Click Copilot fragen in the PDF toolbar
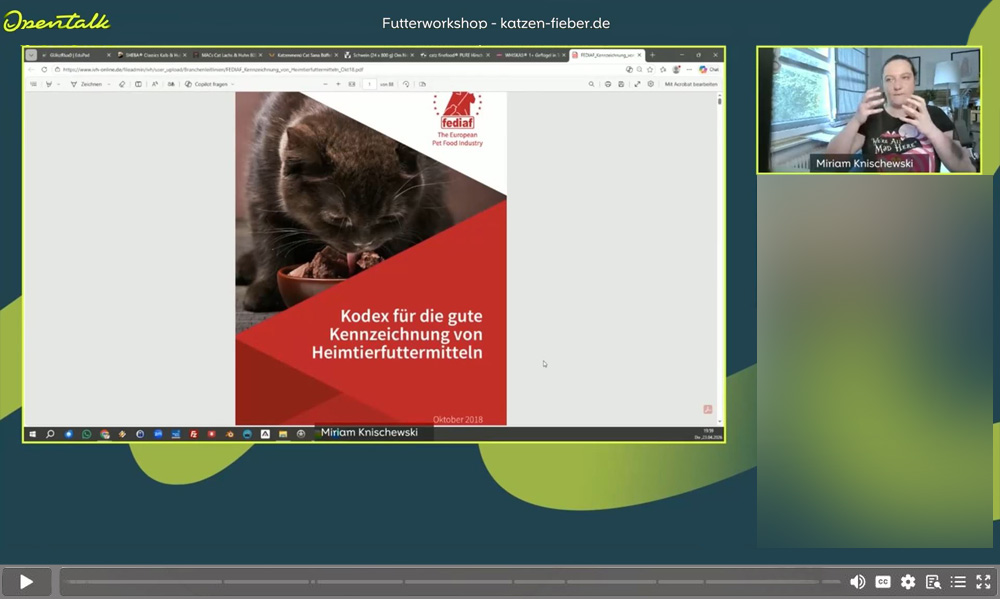Viewport: 1000px width, 599px height. tap(206, 84)
